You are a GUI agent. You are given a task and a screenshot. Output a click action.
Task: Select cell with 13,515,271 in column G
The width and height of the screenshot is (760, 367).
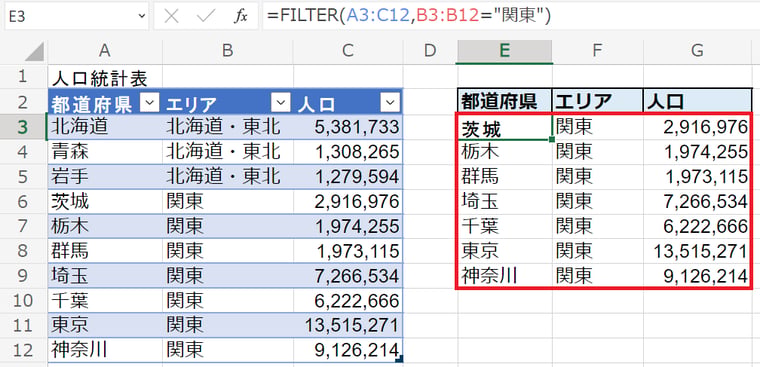697,251
